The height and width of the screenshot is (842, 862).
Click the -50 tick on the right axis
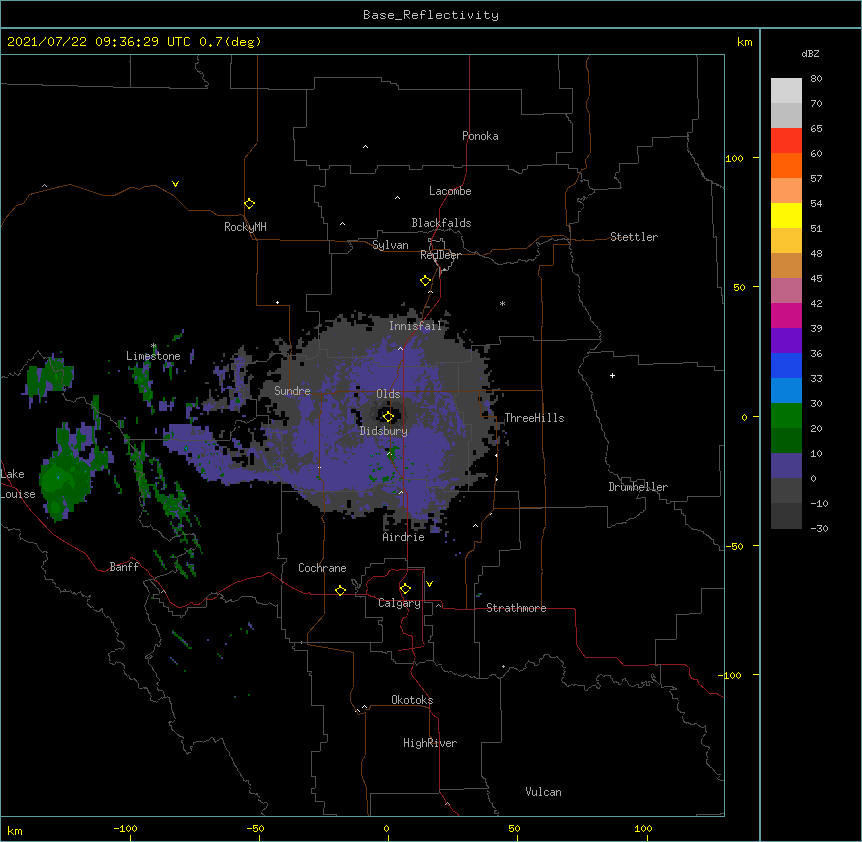pos(734,546)
